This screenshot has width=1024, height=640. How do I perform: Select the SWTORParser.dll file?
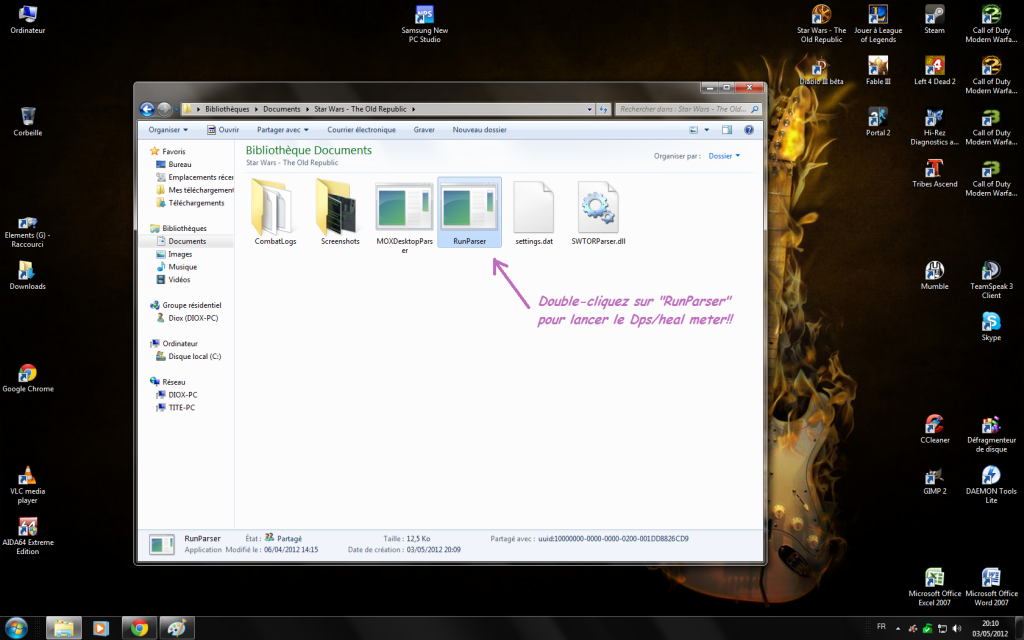598,213
